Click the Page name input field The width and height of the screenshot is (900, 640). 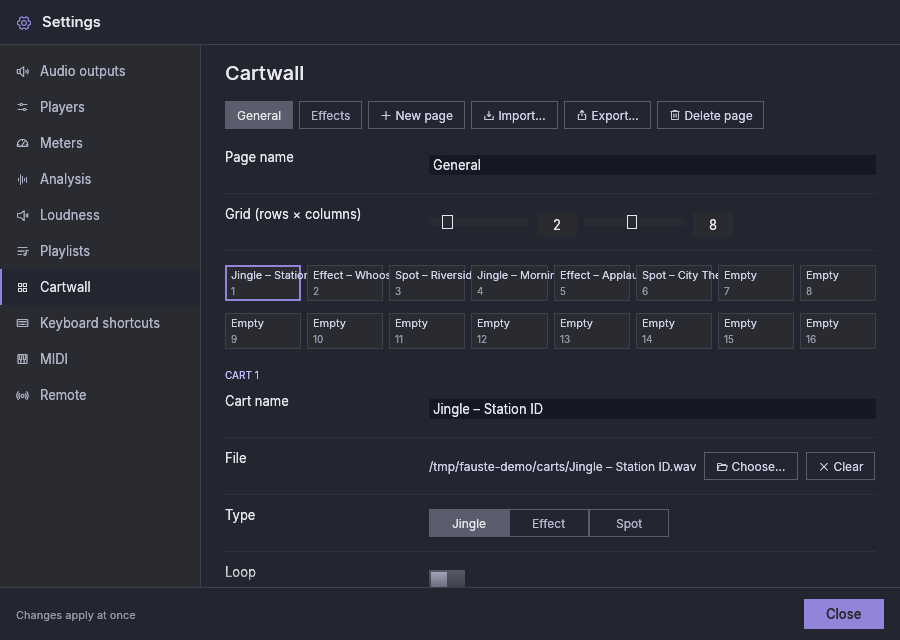652,165
